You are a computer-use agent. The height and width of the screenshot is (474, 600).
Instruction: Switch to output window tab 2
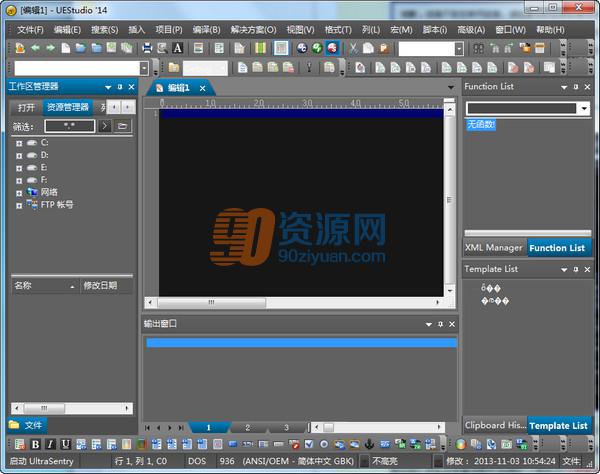248,428
